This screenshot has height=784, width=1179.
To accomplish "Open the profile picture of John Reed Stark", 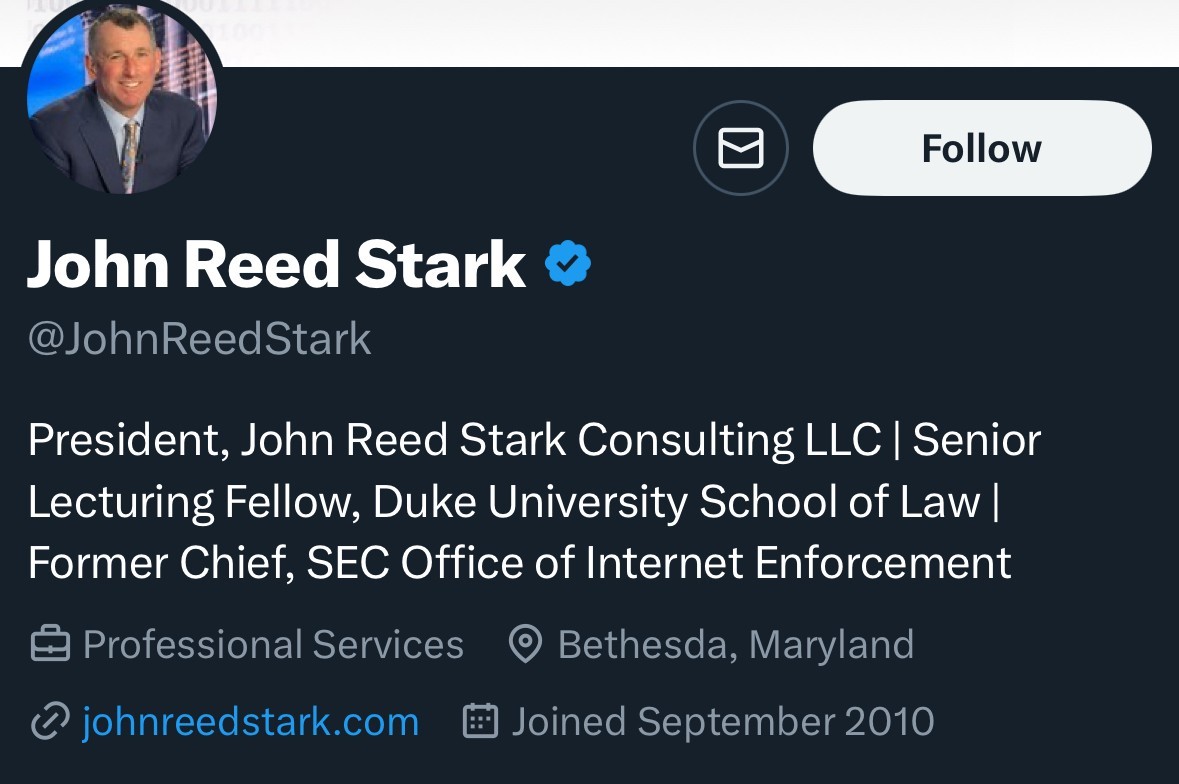I will coord(122,100).
